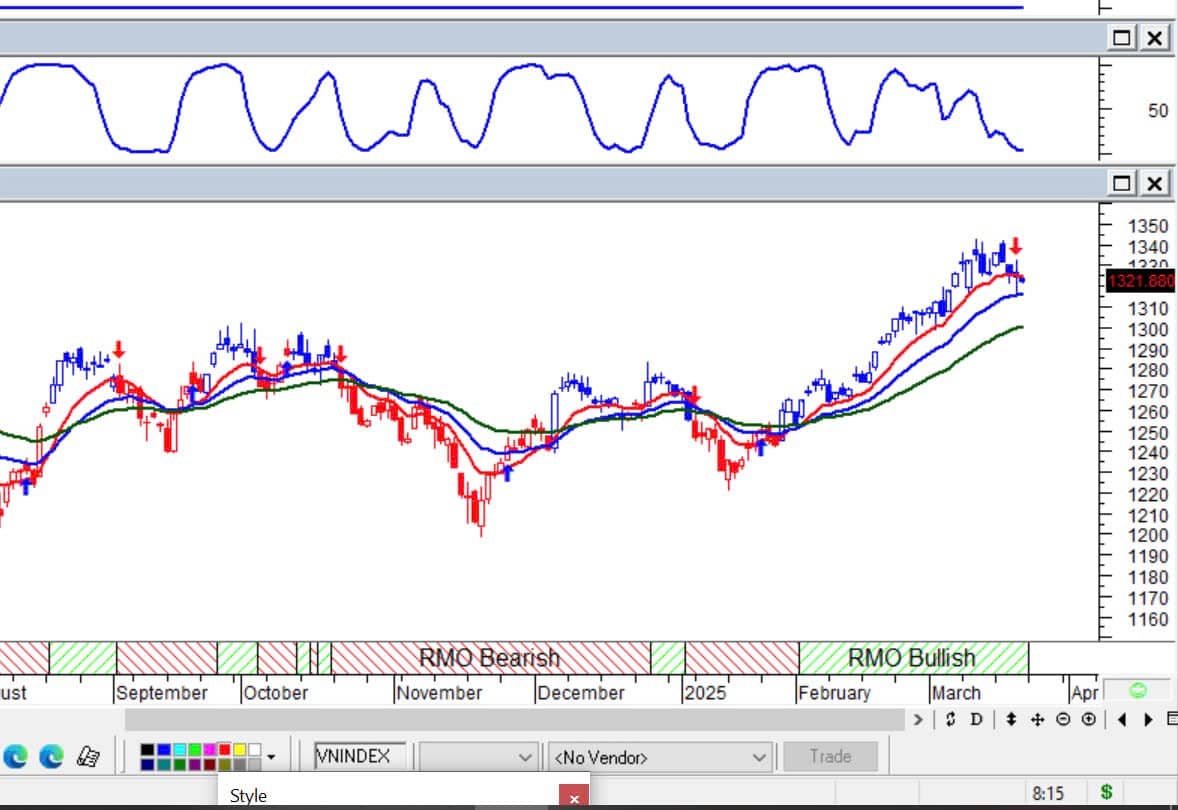Click the D periodicity button
1178x810 pixels.
[x=976, y=719]
